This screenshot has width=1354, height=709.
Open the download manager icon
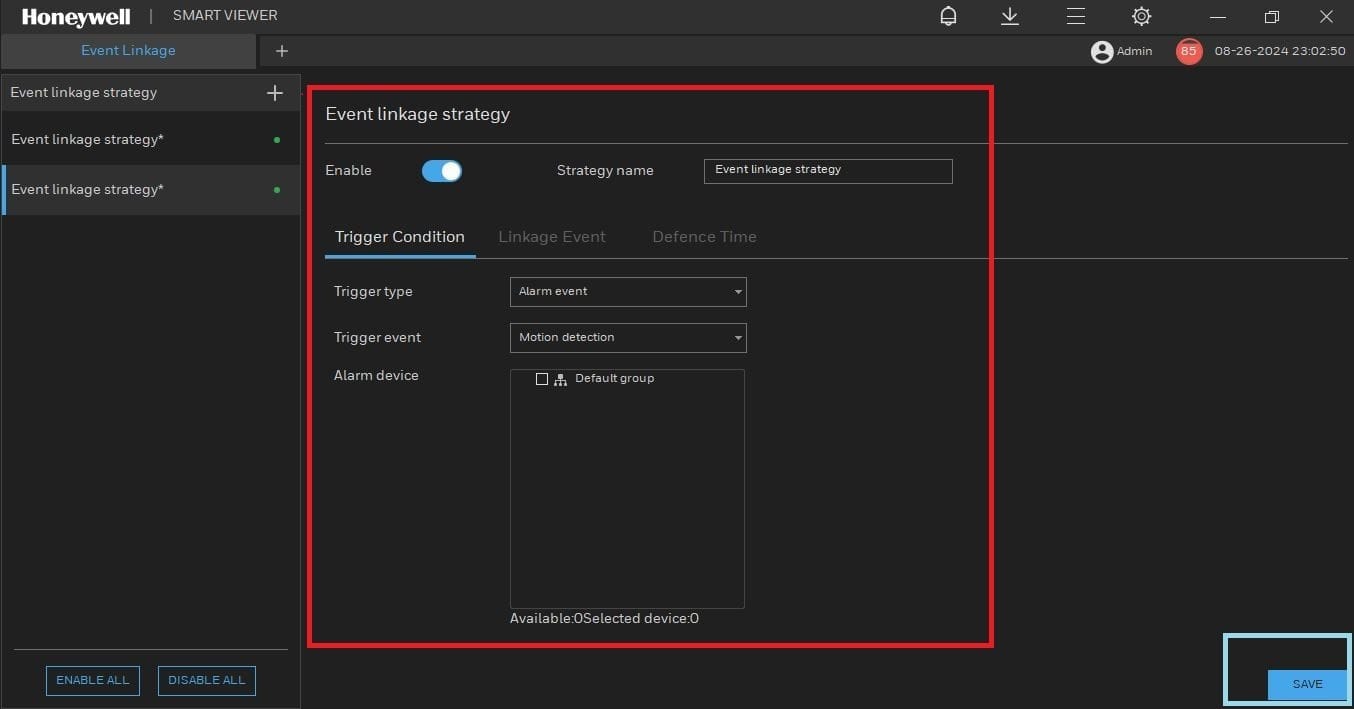click(x=1009, y=16)
